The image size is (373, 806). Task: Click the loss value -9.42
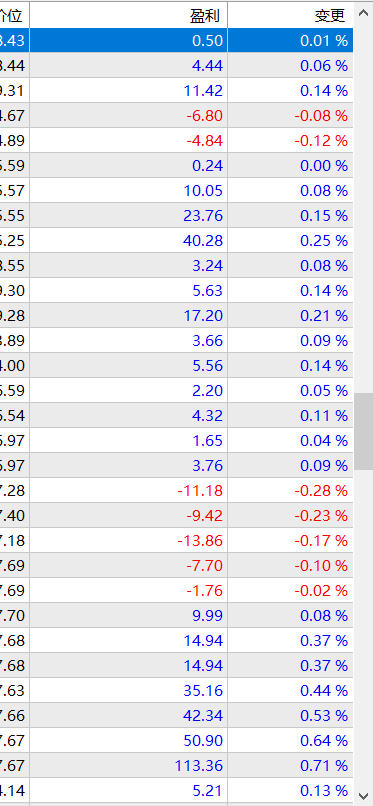point(204,516)
